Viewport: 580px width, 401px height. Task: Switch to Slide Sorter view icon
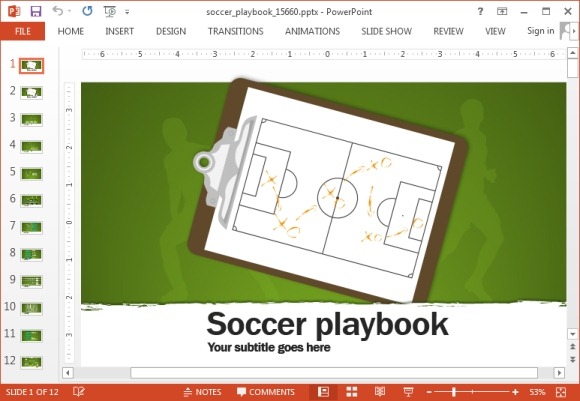pyautogui.click(x=351, y=392)
